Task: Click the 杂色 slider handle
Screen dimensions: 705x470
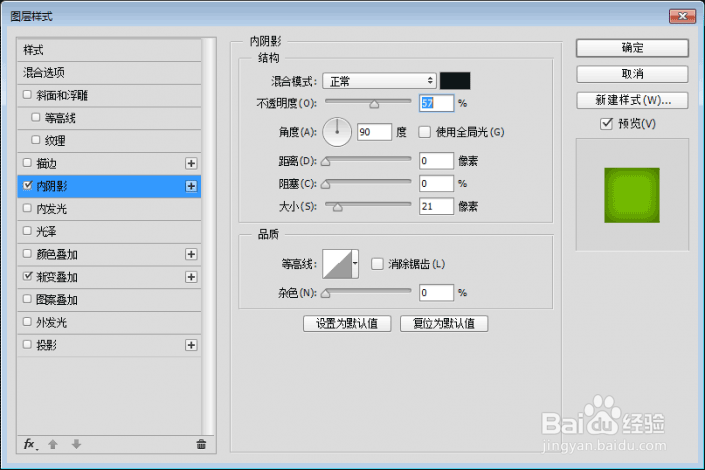Action: click(326, 294)
